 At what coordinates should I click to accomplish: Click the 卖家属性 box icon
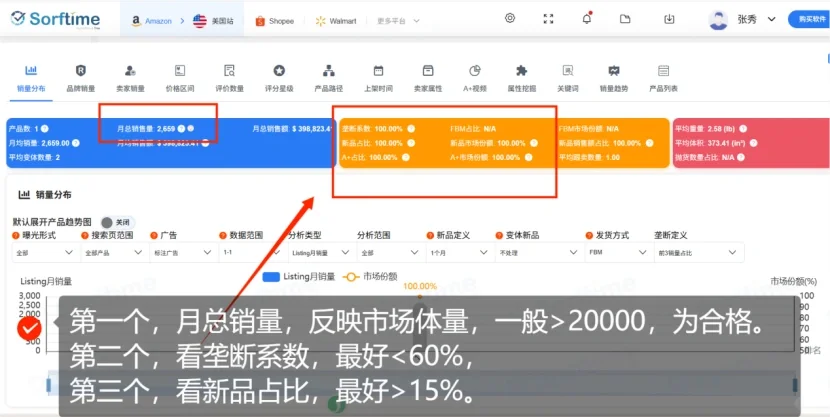(428, 70)
